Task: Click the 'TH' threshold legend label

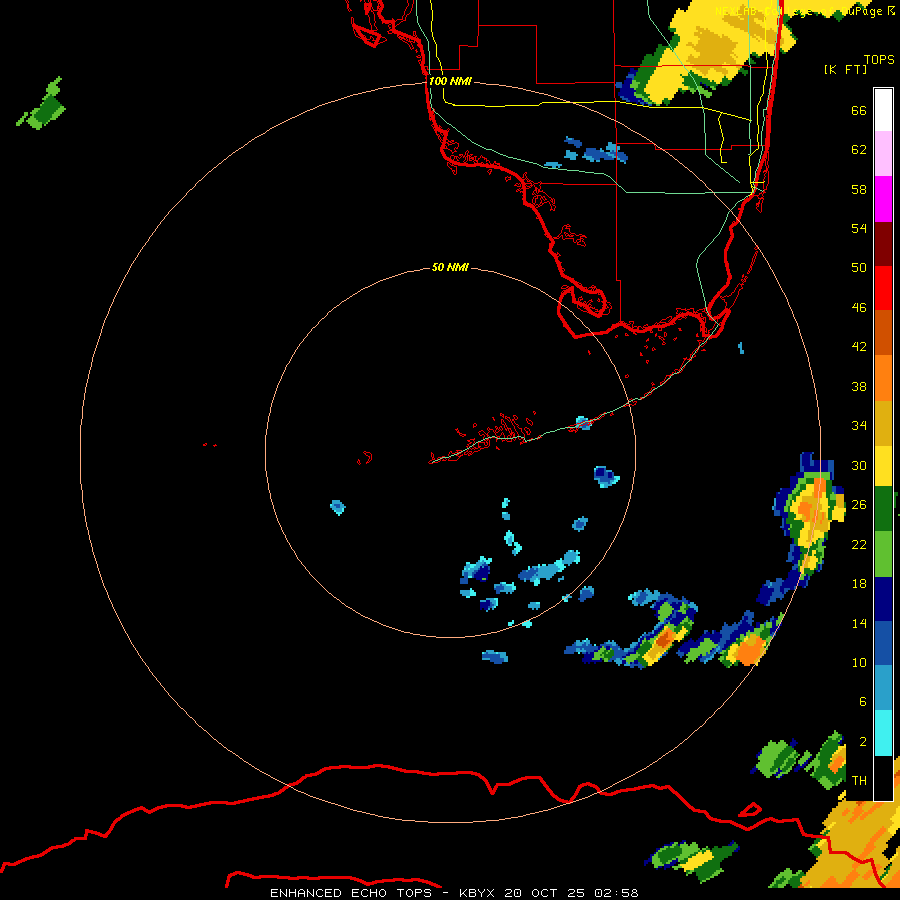Action: [859, 781]
